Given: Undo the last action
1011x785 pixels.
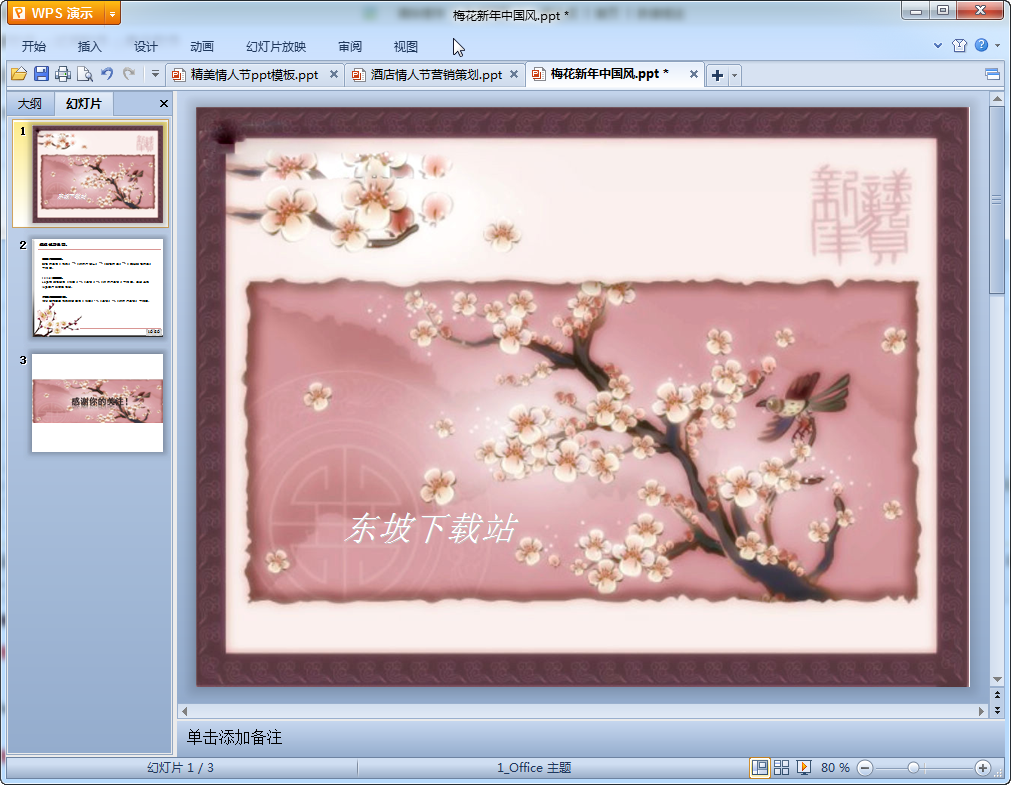Looking at the screenshot, I should [x=107, y=74].
